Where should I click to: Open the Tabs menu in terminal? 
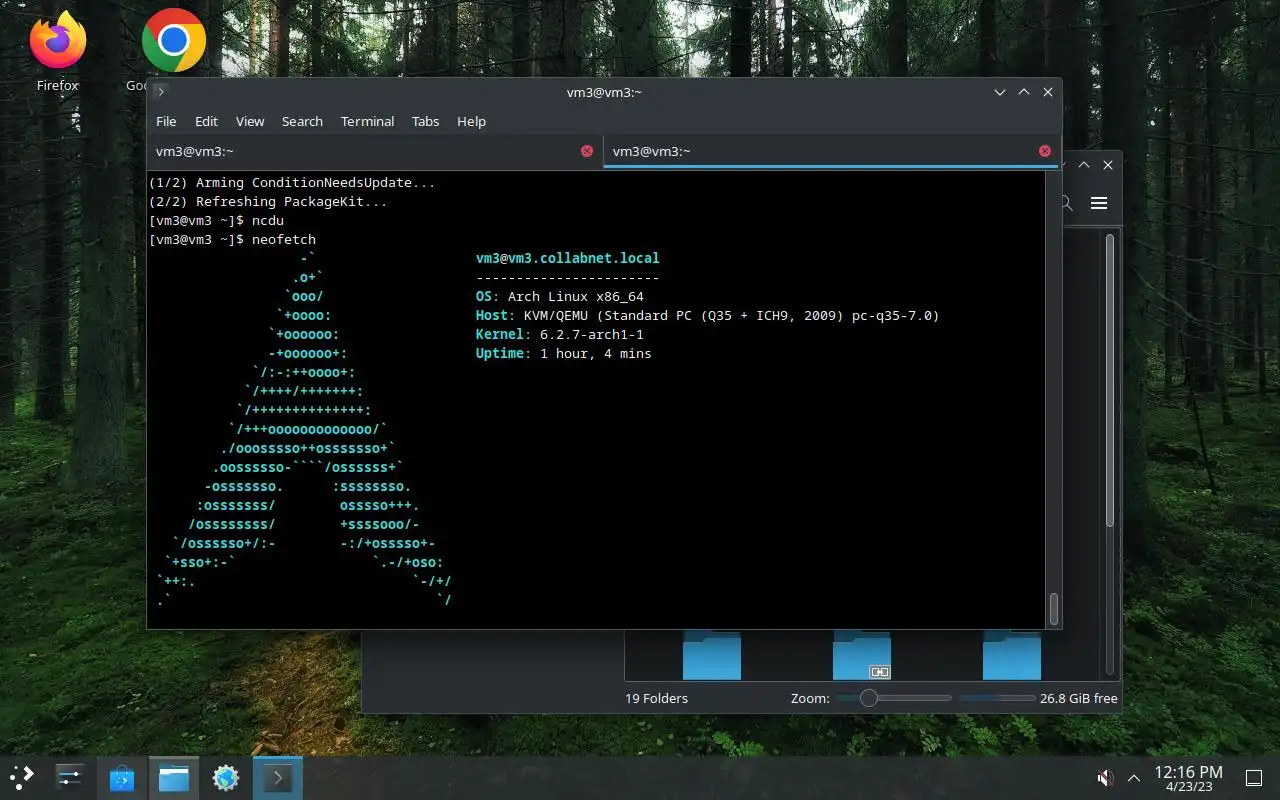[425, 121]
